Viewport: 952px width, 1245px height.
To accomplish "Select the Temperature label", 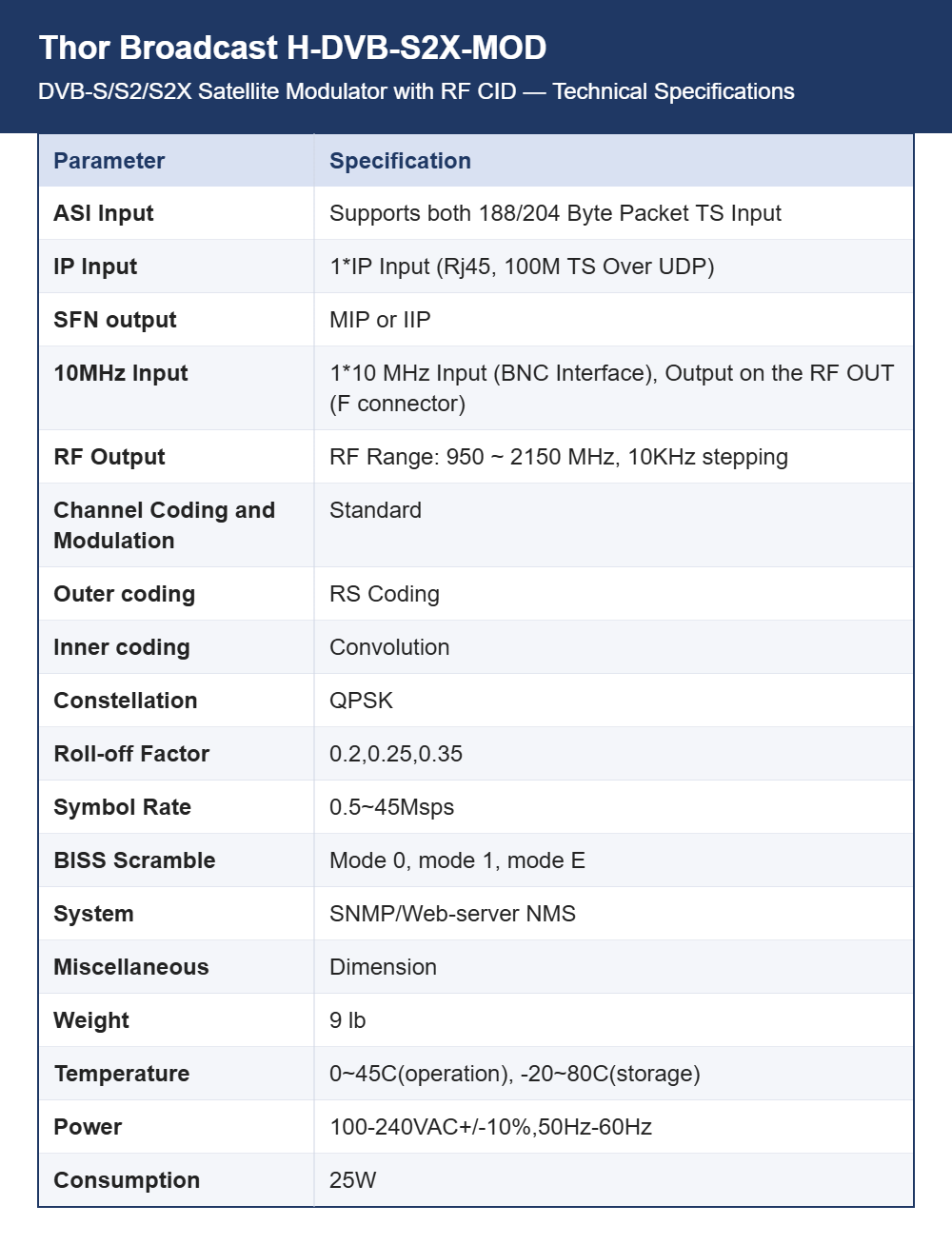I will pos(122,1074).
